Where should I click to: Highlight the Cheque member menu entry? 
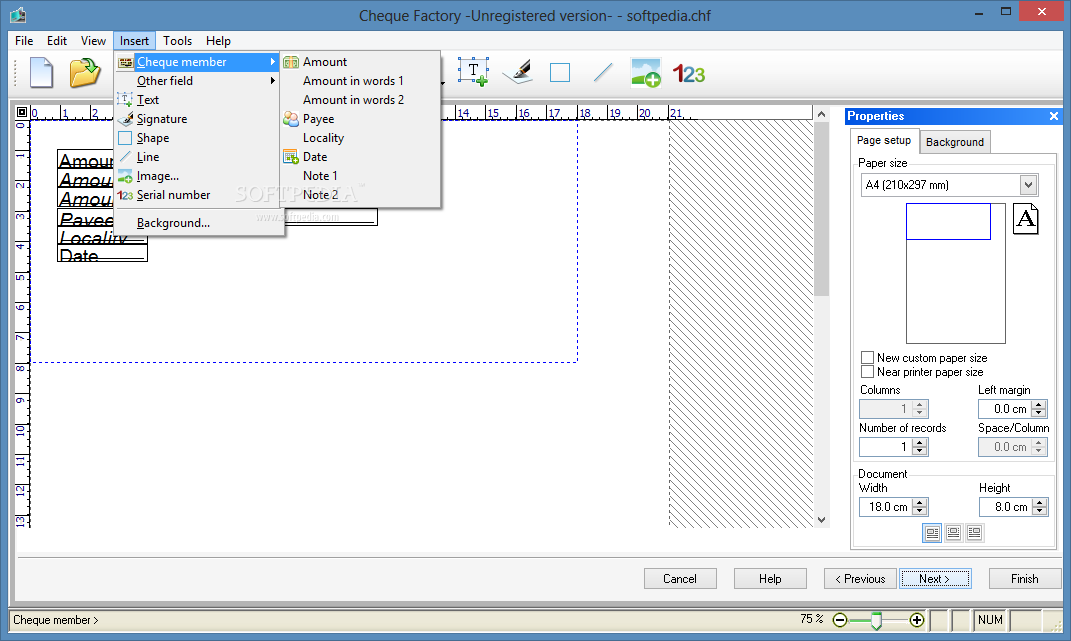click(199, 62)
